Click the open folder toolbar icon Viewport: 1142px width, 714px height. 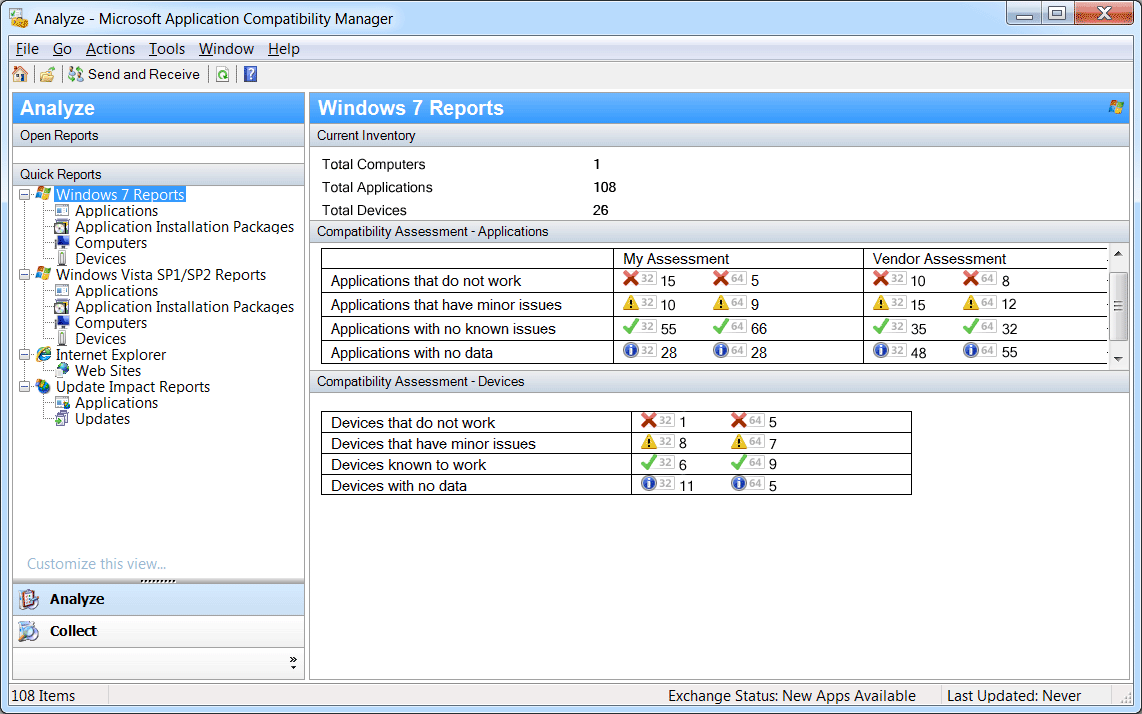[47, 74]
